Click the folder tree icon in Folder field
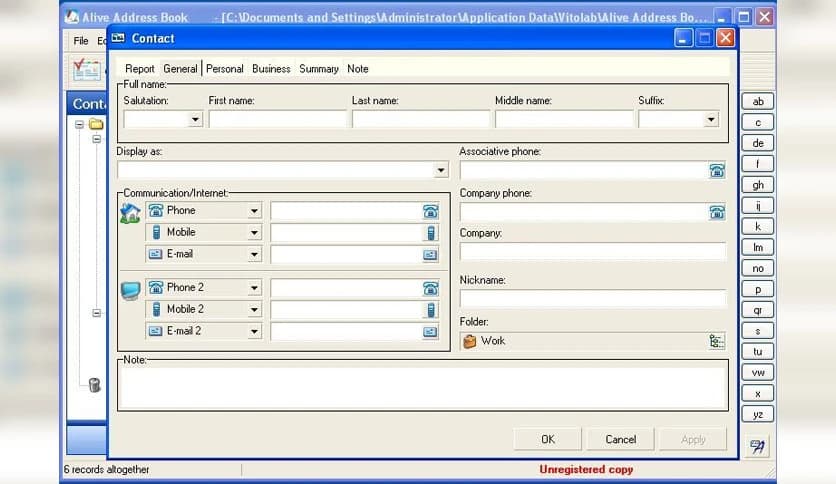836x484 pixels. [x=717, y=341]
